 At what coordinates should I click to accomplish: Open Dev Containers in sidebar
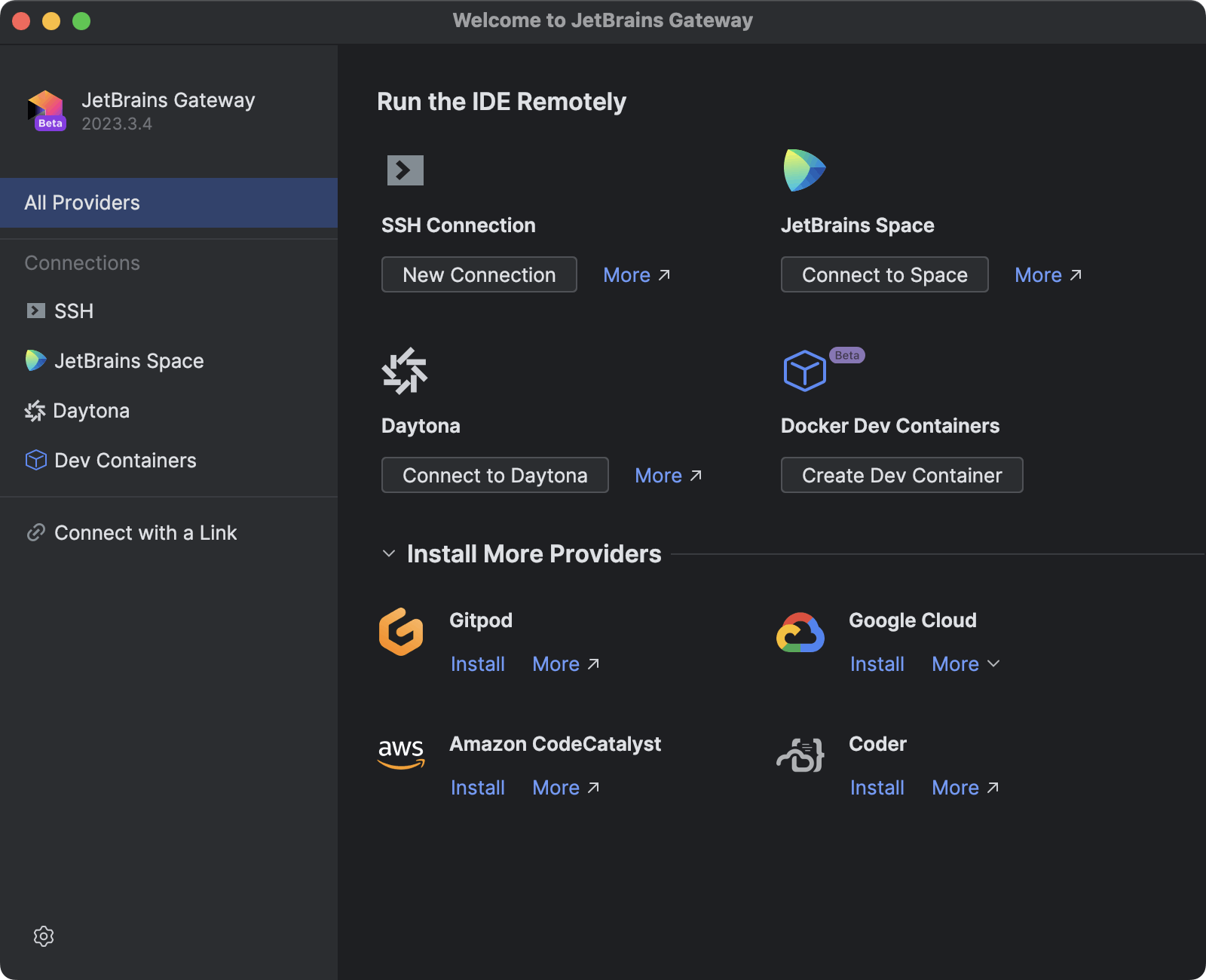click(169, 460)
